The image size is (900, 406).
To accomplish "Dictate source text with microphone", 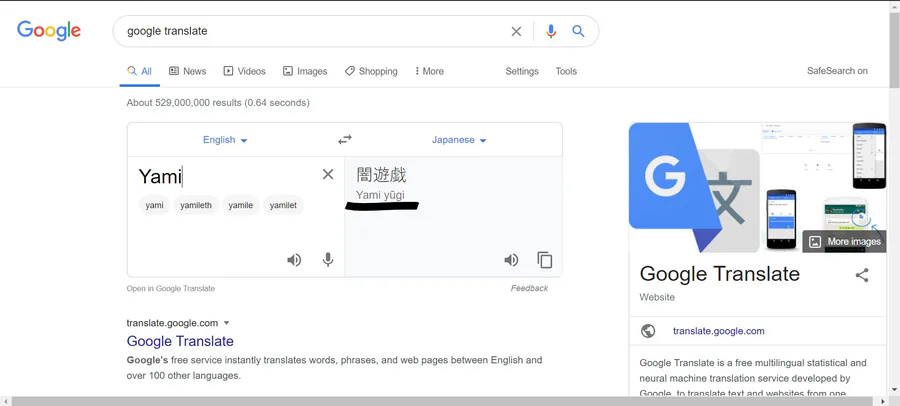I will coord(328,260).
